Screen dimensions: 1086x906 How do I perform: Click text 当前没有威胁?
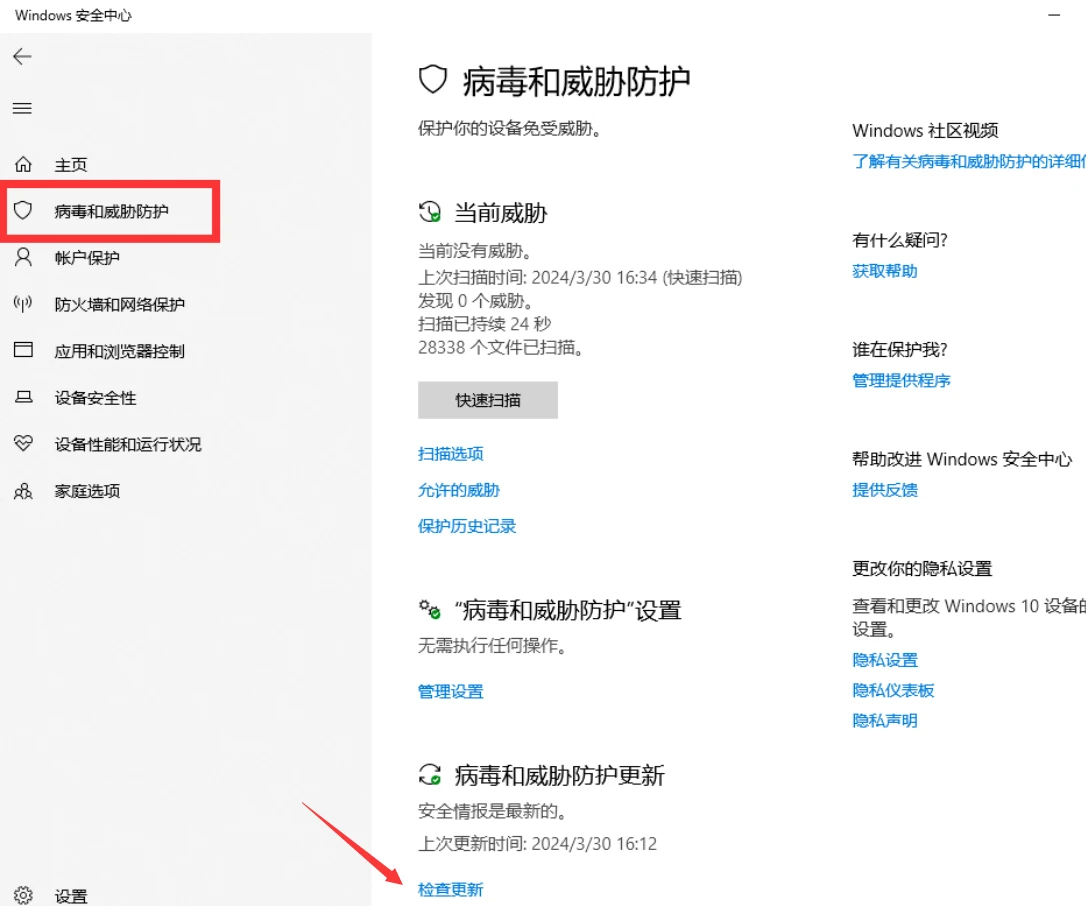(x=475, y=251)
